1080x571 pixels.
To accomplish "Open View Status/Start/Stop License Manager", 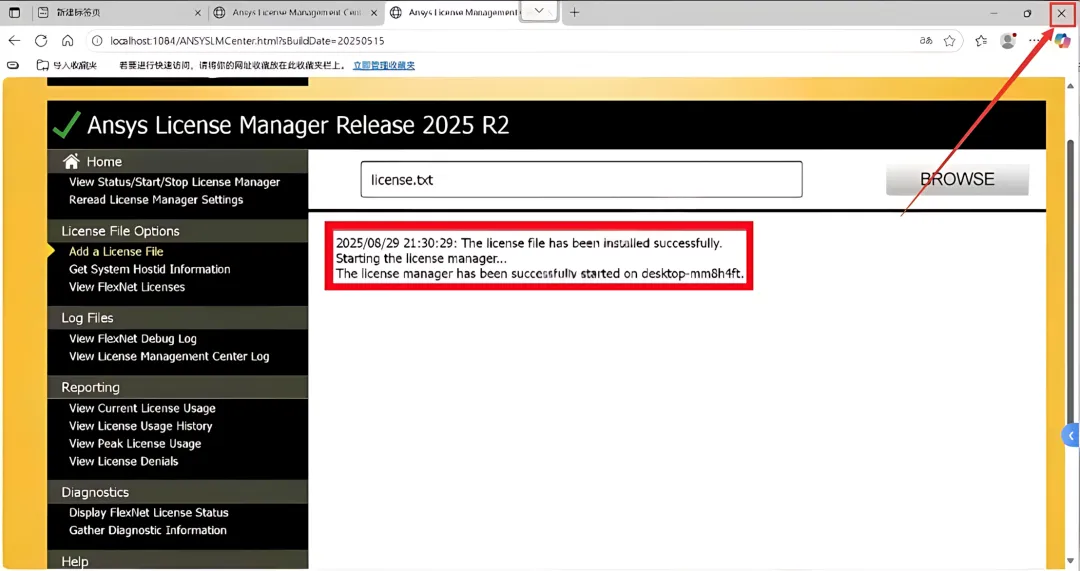I will click(174, 182).
